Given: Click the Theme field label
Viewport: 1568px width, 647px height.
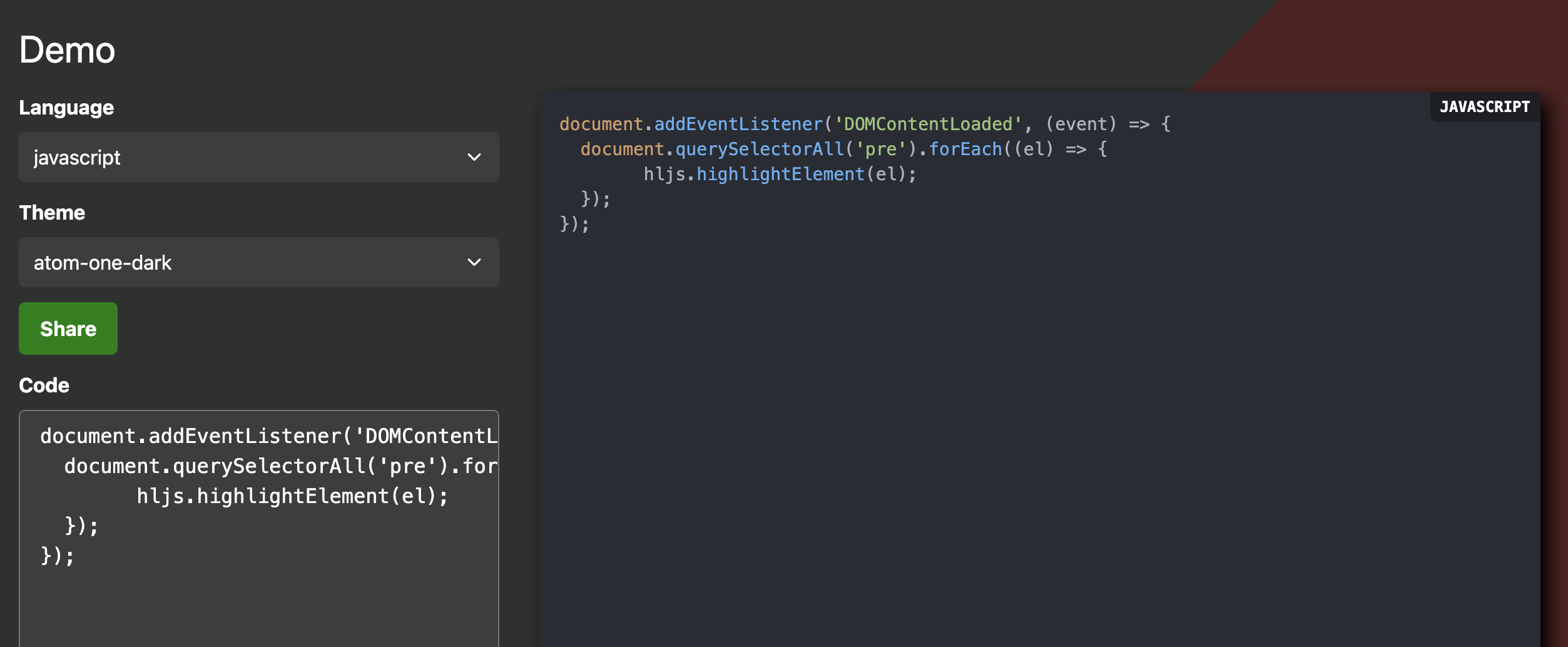Looking at the screenshot, I should (x=52, y=213).
